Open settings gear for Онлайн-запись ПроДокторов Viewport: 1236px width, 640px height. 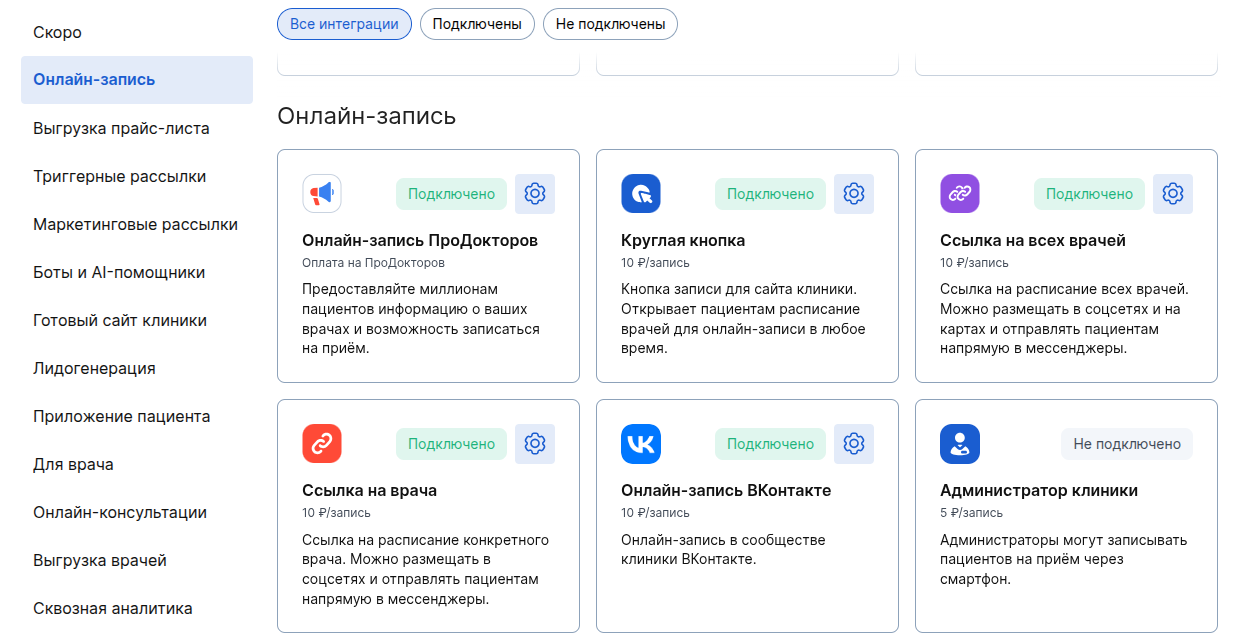535,194
